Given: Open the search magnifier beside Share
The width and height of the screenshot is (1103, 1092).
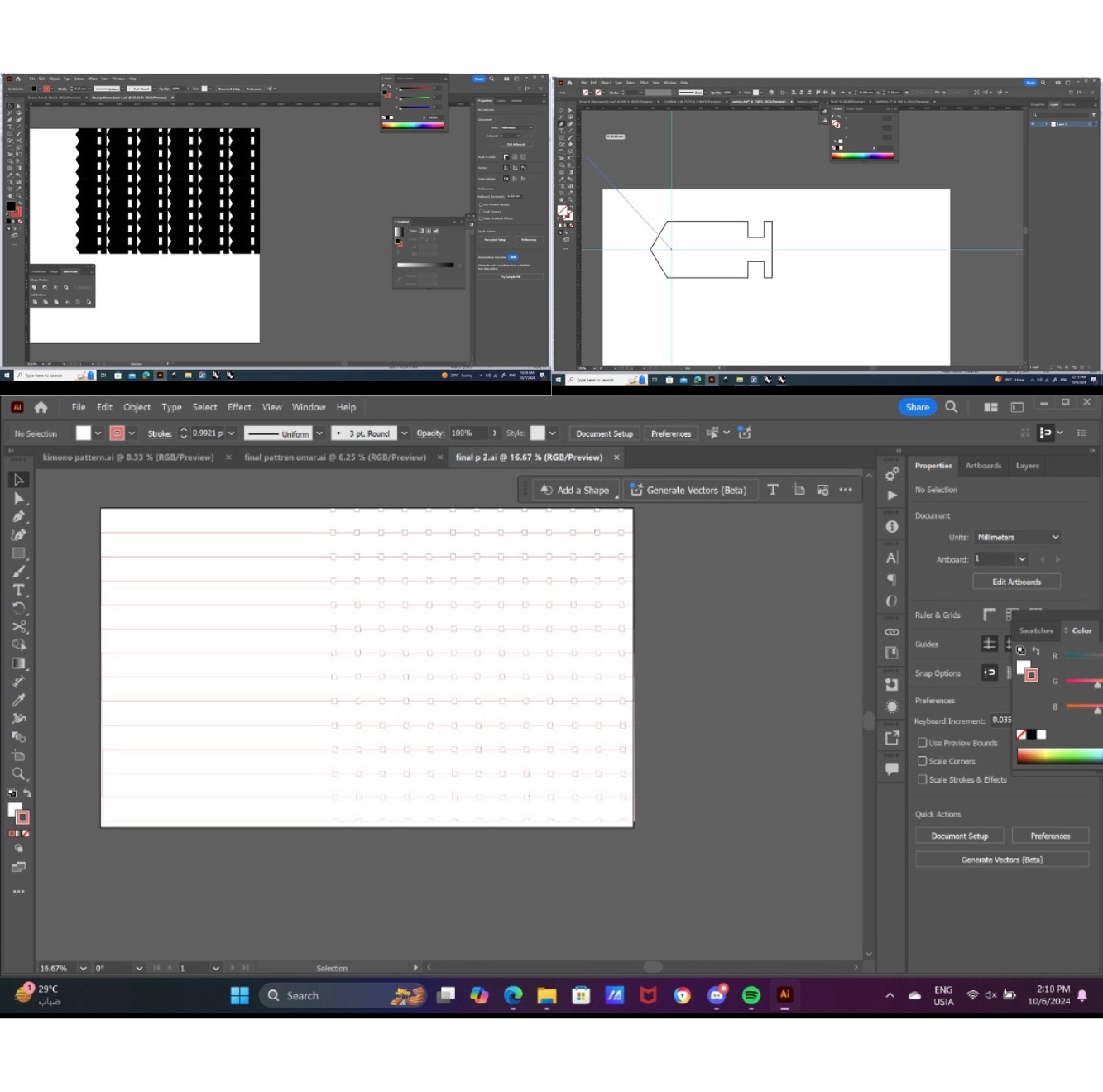Looking at the screenshot, I should pos(952,407).
